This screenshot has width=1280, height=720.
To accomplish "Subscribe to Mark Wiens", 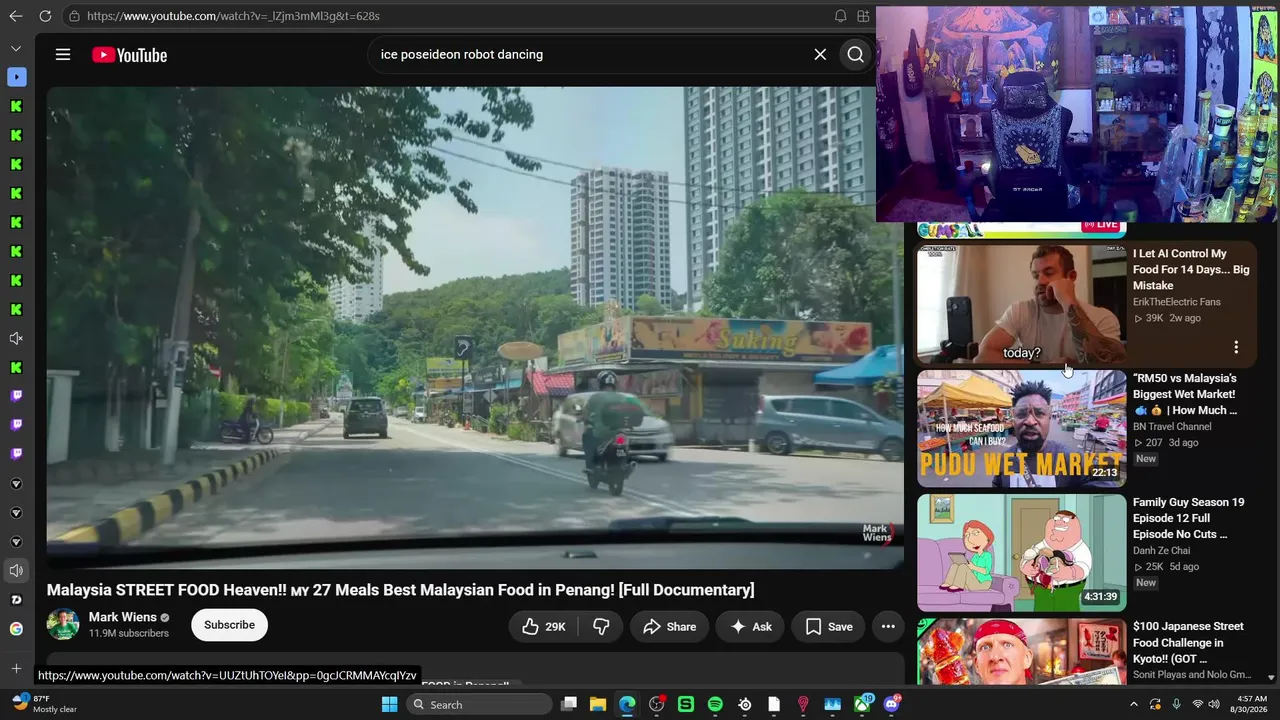I will pos(229,625).
